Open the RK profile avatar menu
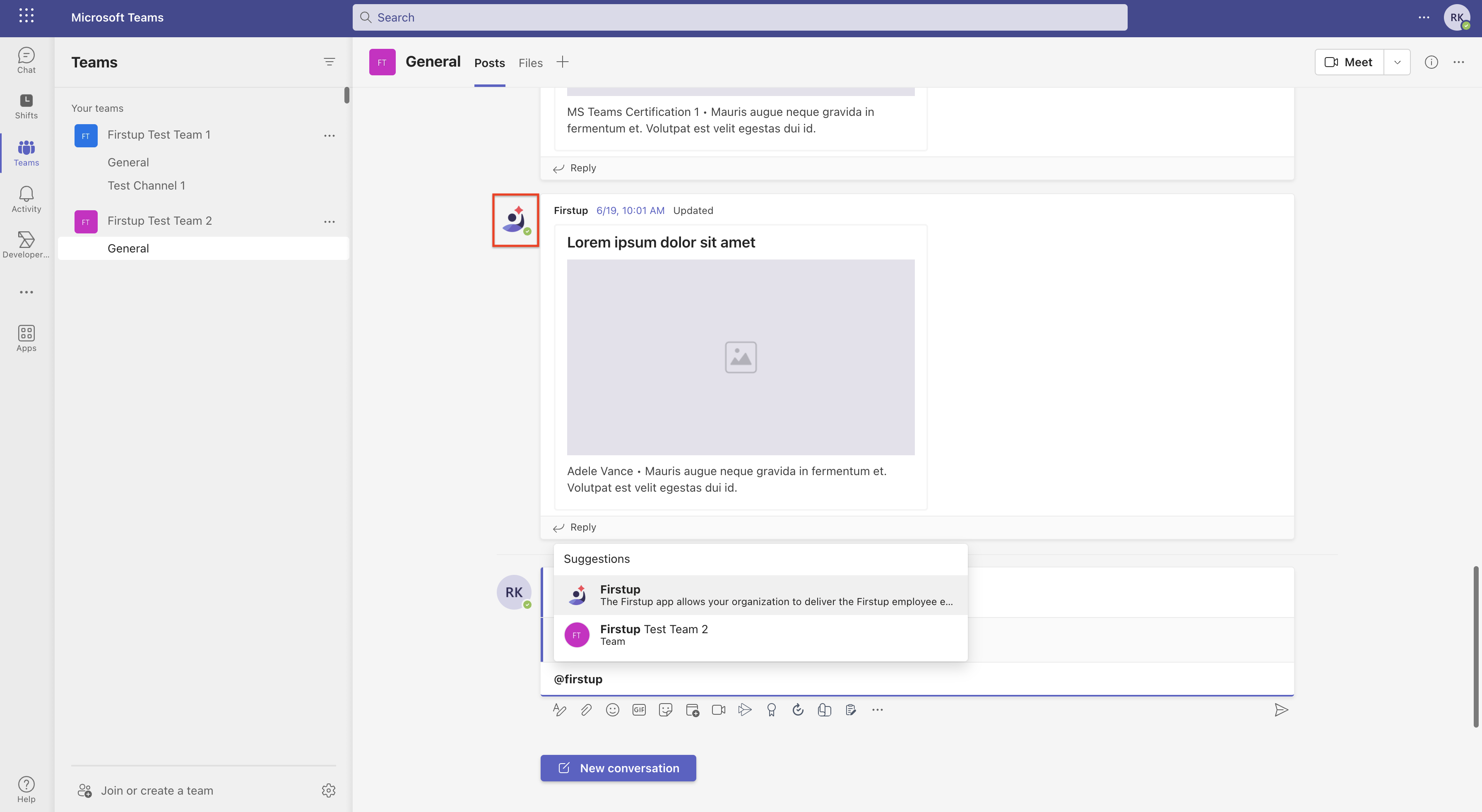This screenshot has height=812, width=1482. tap(1457, 17)
